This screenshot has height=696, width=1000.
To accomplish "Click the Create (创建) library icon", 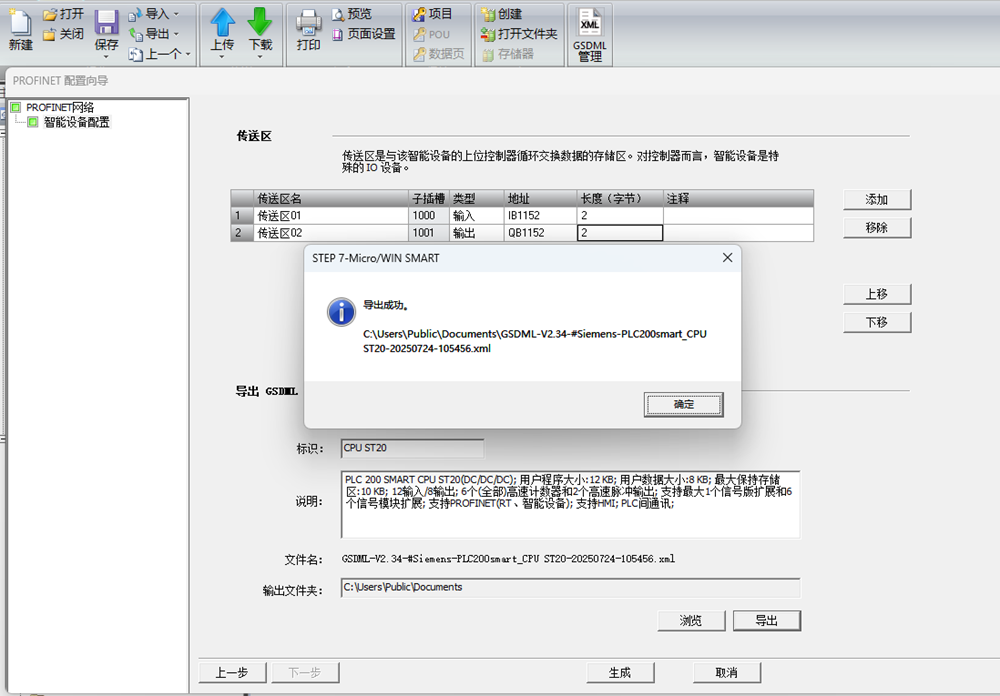I will (488, 14).
